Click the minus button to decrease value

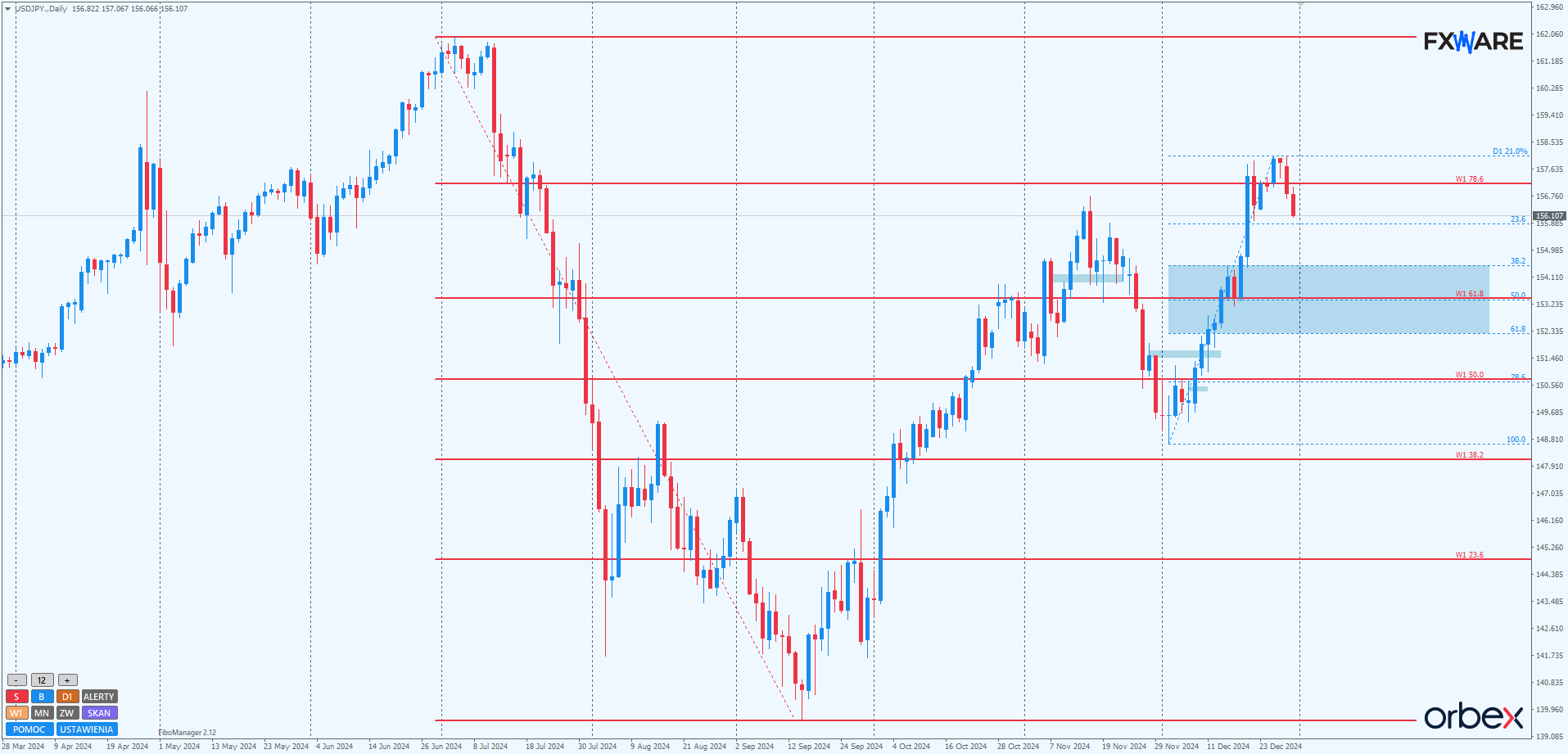(x=16, y=680)
